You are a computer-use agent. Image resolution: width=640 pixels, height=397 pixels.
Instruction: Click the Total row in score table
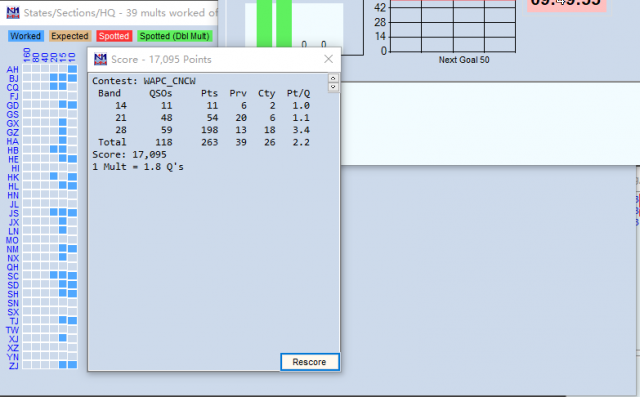tap(204, 142)
